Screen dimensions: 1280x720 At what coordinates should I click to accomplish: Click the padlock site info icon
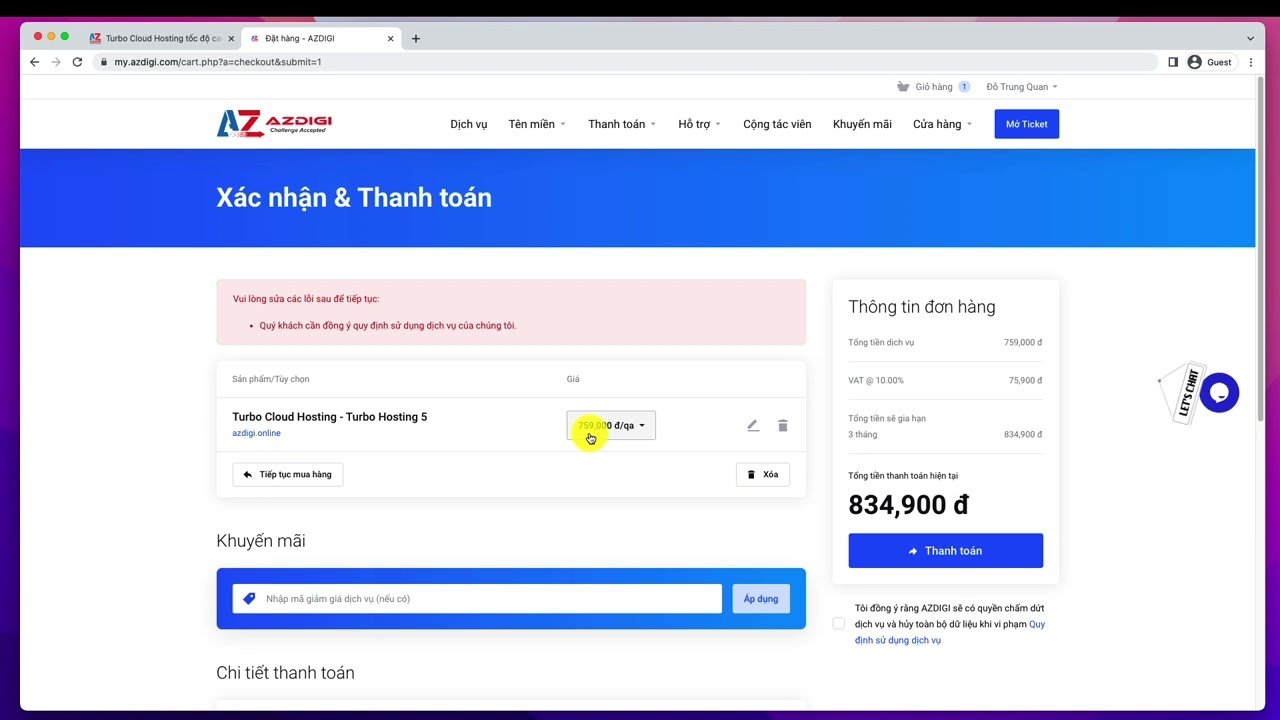pyautogui.click(x=104, y=62)
